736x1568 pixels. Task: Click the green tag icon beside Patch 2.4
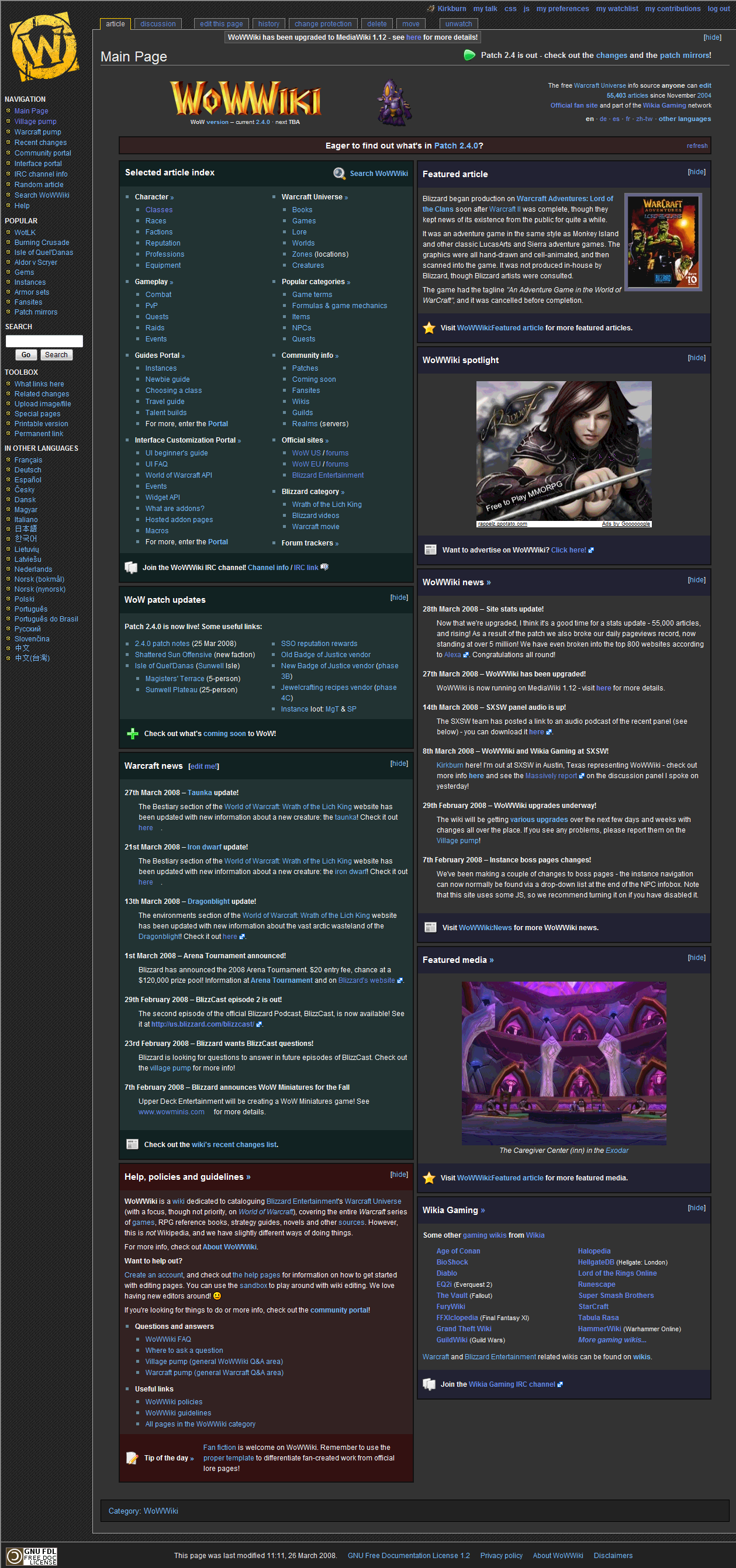coord(469,56)
